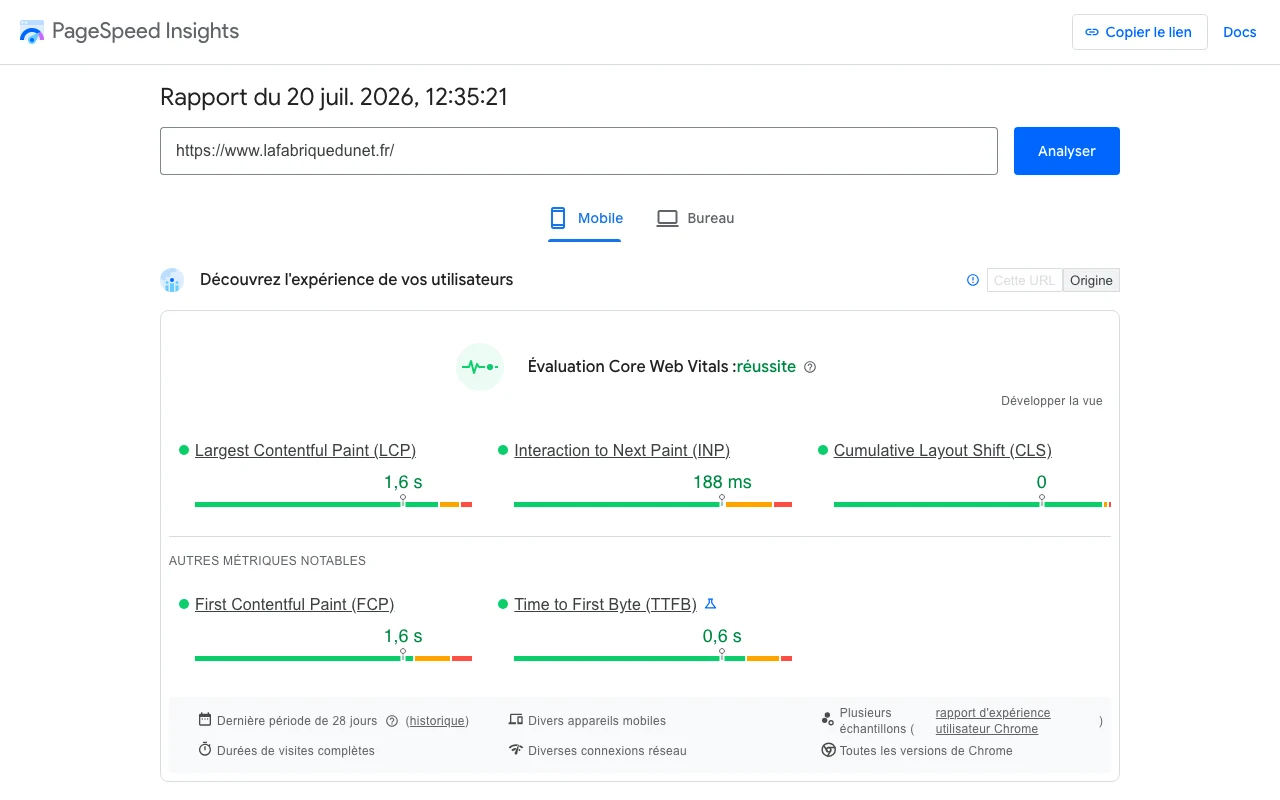Click the stopwatch icon for Durées de visites
Screen dimensions: 1280x800
click(x=205, y=749)
